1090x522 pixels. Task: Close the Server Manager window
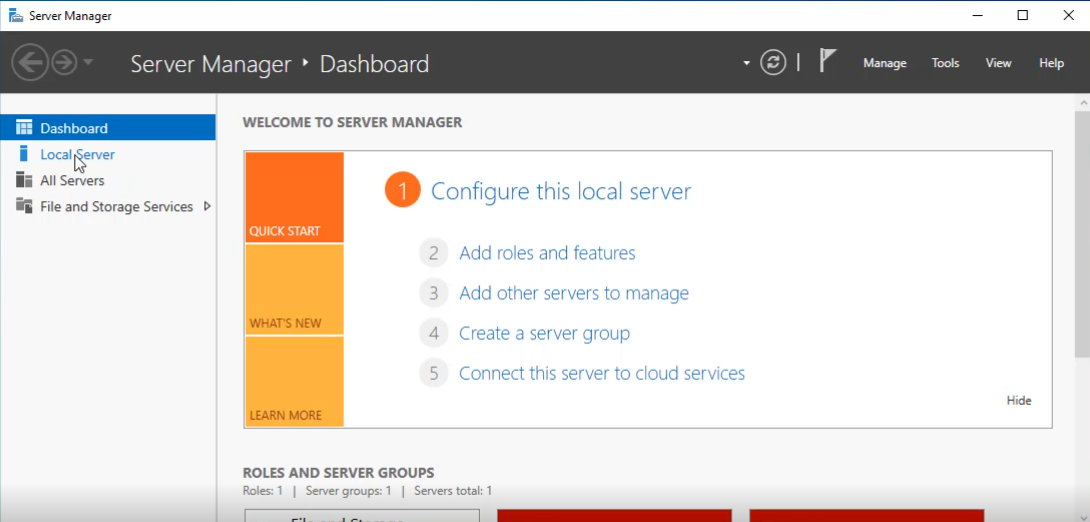point(1068,15)
